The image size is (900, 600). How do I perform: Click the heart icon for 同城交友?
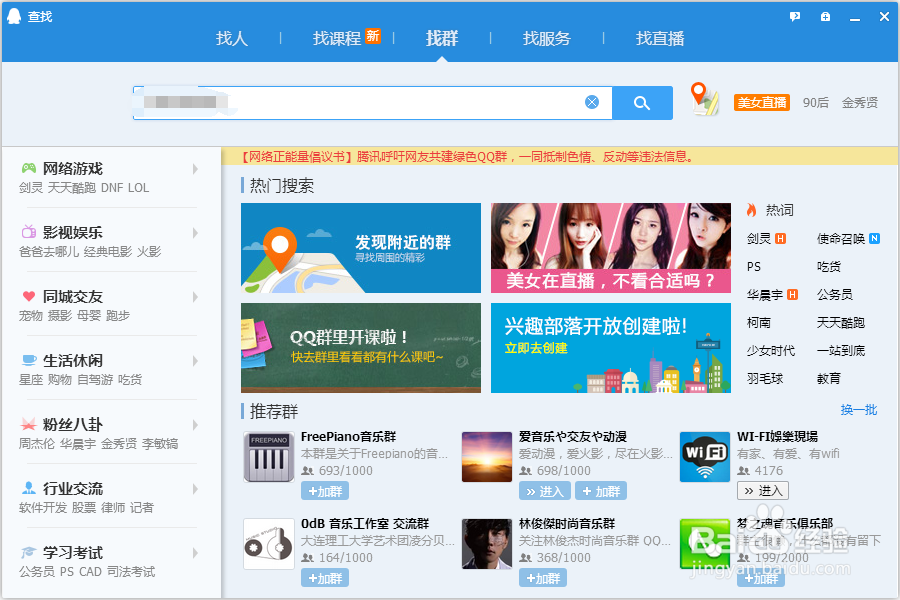[29, 296]
